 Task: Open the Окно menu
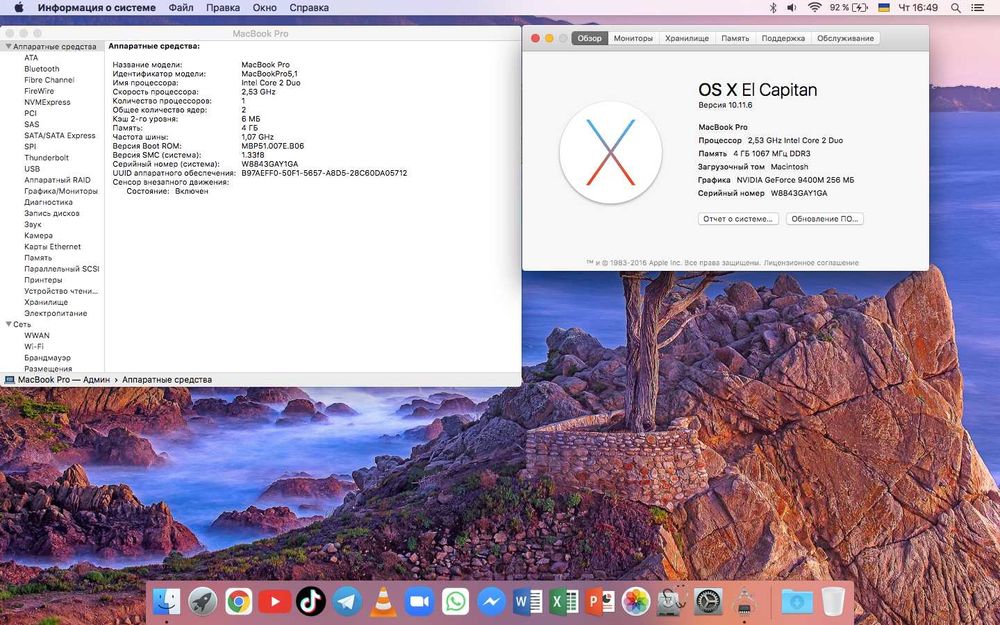coord(265,8)
